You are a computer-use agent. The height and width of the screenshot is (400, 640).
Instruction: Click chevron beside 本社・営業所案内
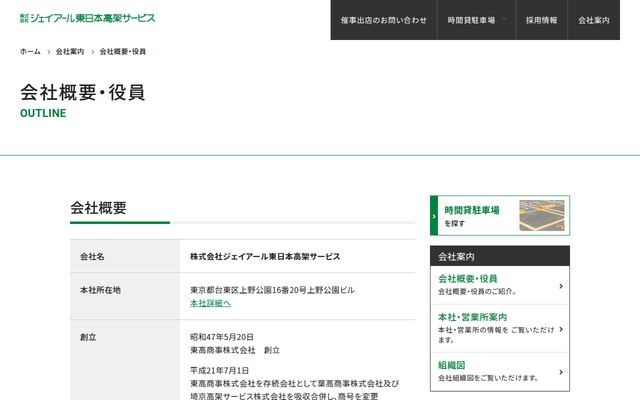(561, 329)
